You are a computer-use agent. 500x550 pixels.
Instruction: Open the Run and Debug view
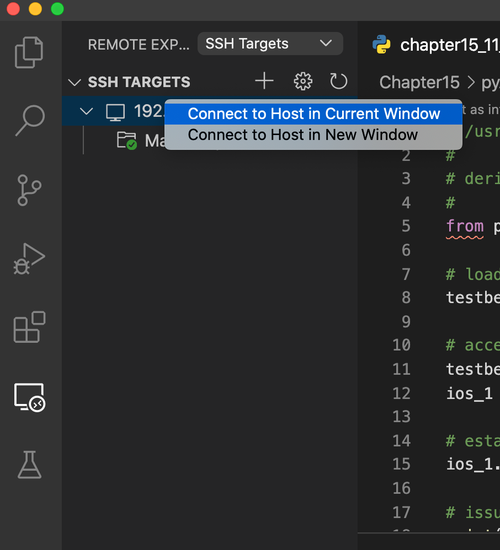coord(29,259)
